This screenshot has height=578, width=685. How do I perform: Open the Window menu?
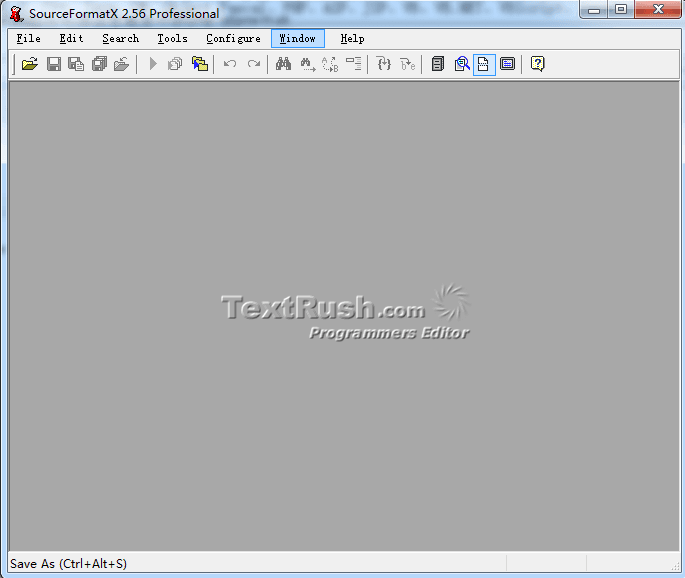coord(298,38)
